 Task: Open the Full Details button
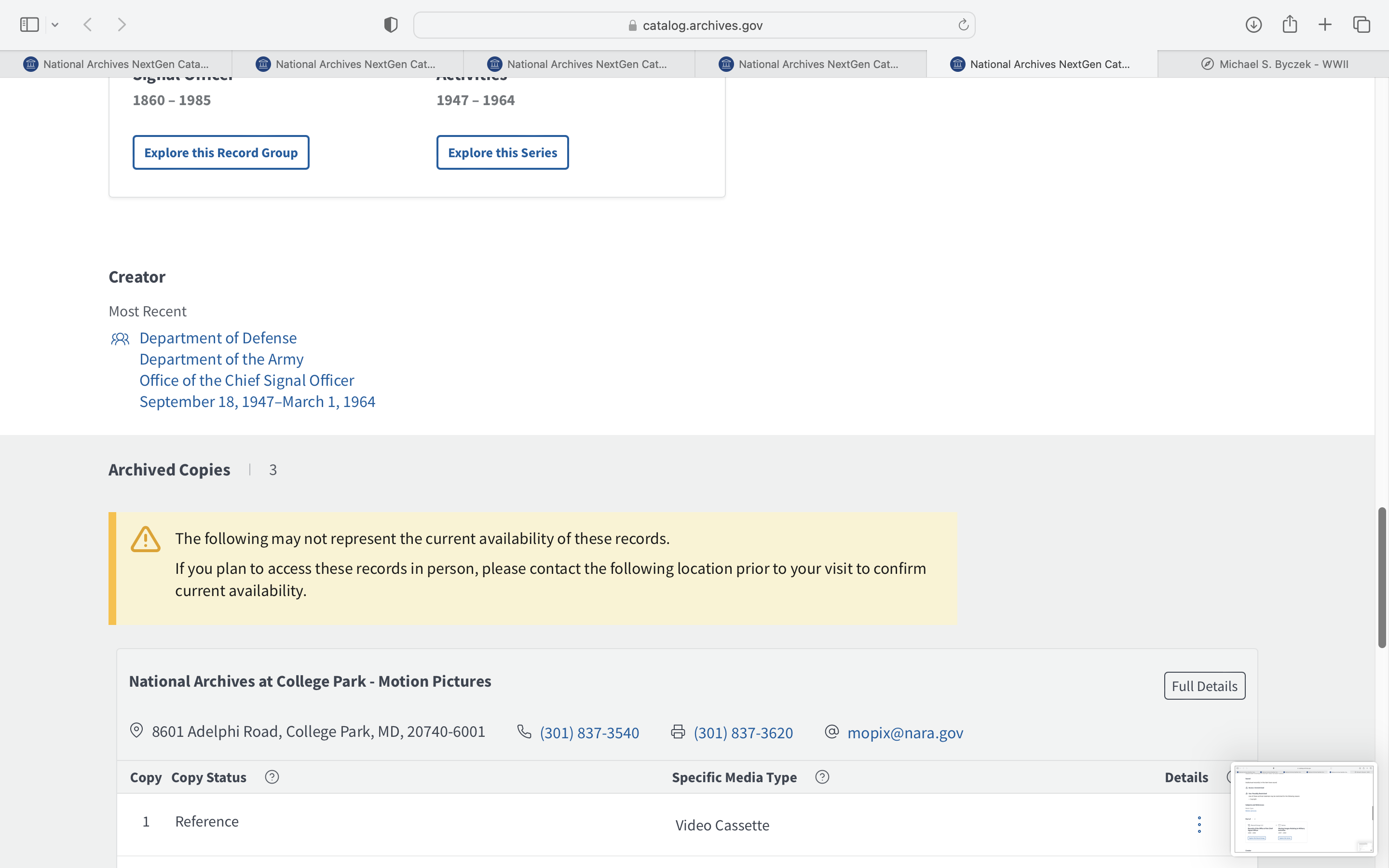pos(1204,686)
